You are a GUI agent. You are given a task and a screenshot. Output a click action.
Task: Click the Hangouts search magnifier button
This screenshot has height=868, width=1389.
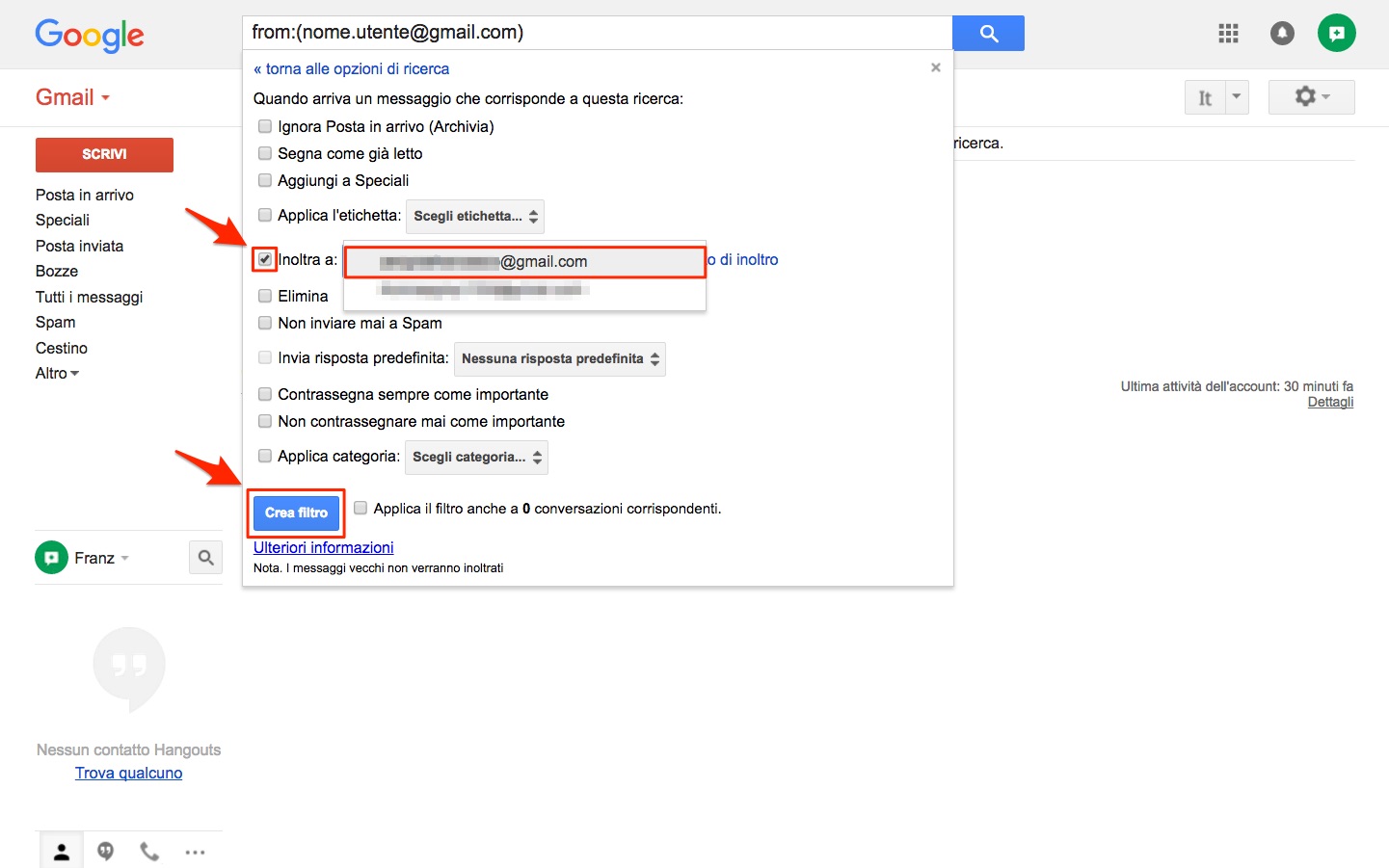point(205,557)
